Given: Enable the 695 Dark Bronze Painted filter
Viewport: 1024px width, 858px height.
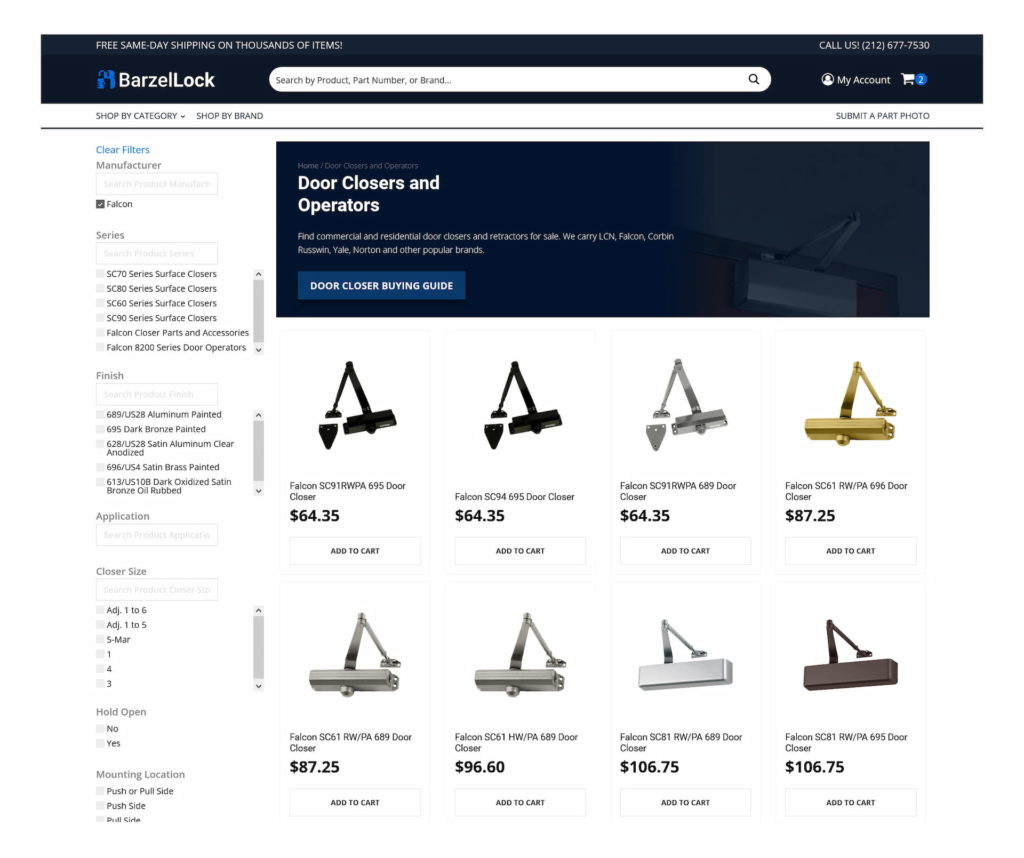Looking at the screenshot, I should coord(100,429).
